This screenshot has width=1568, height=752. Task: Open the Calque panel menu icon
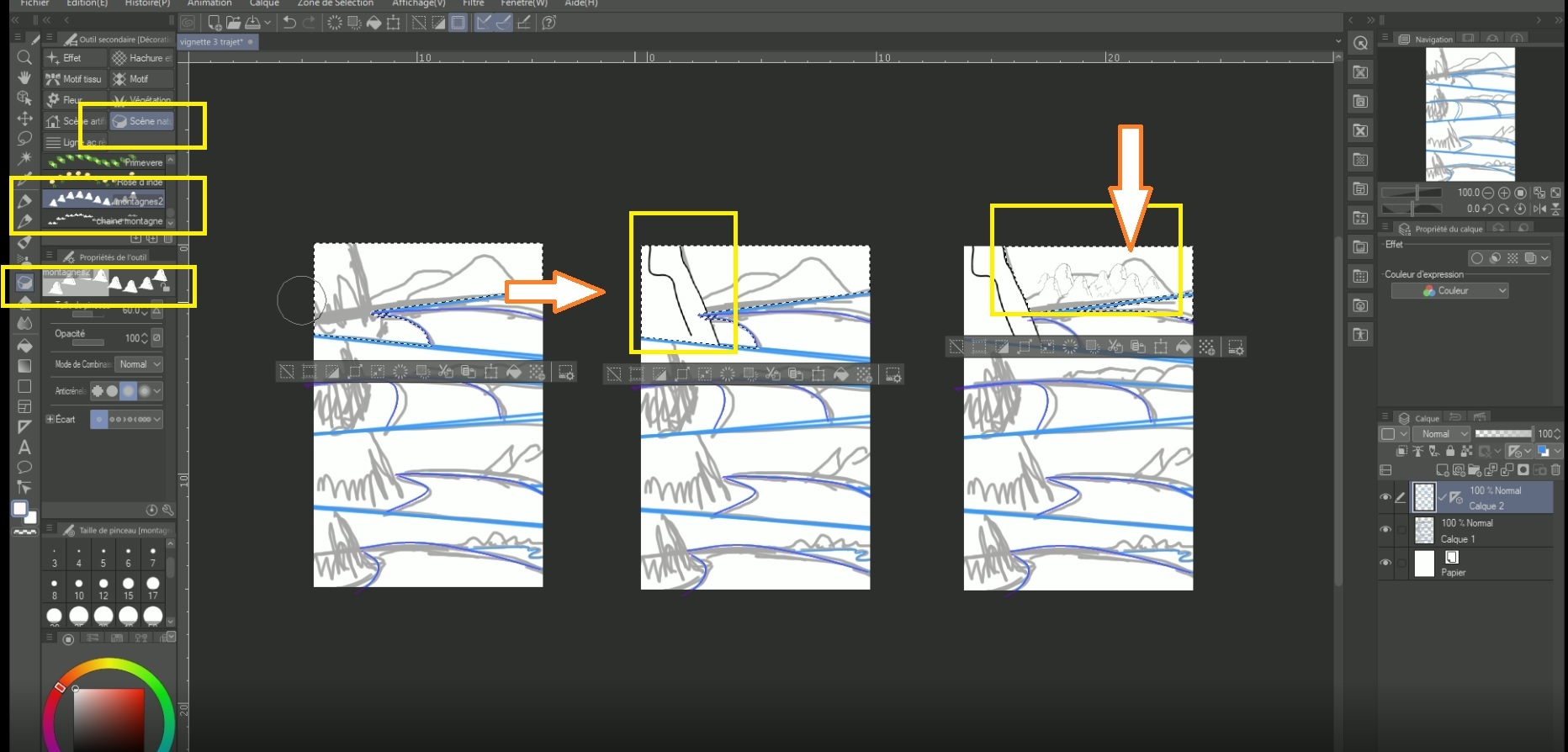1384,417
